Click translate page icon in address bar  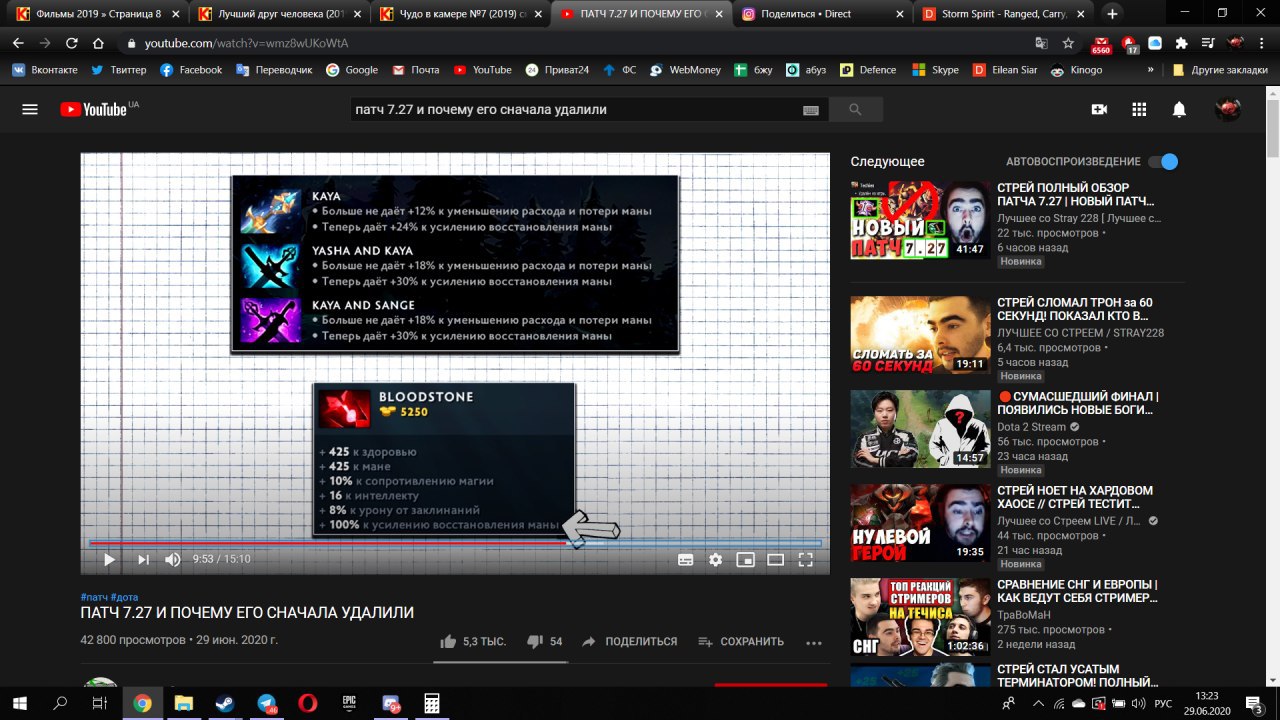(x=1042, y=44)
